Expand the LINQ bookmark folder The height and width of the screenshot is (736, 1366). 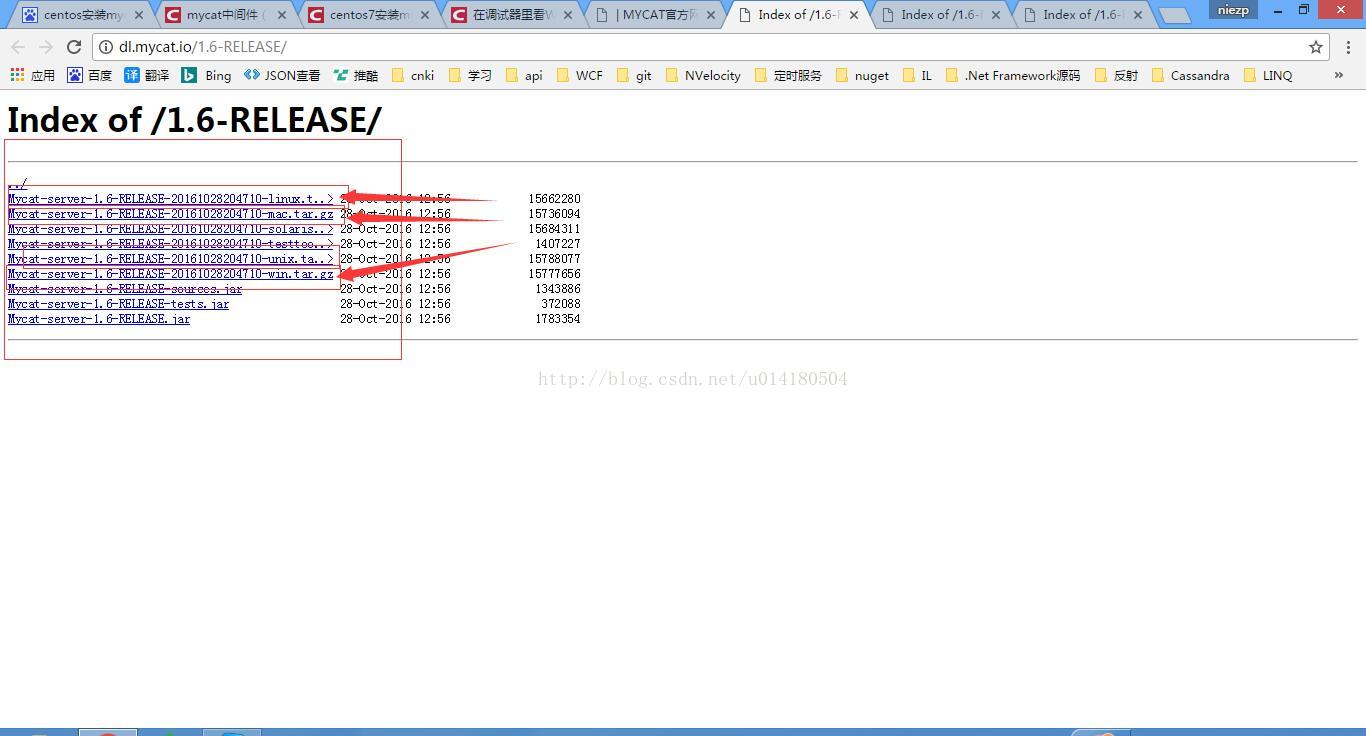pyautogui.click(x=1267, y=75)
